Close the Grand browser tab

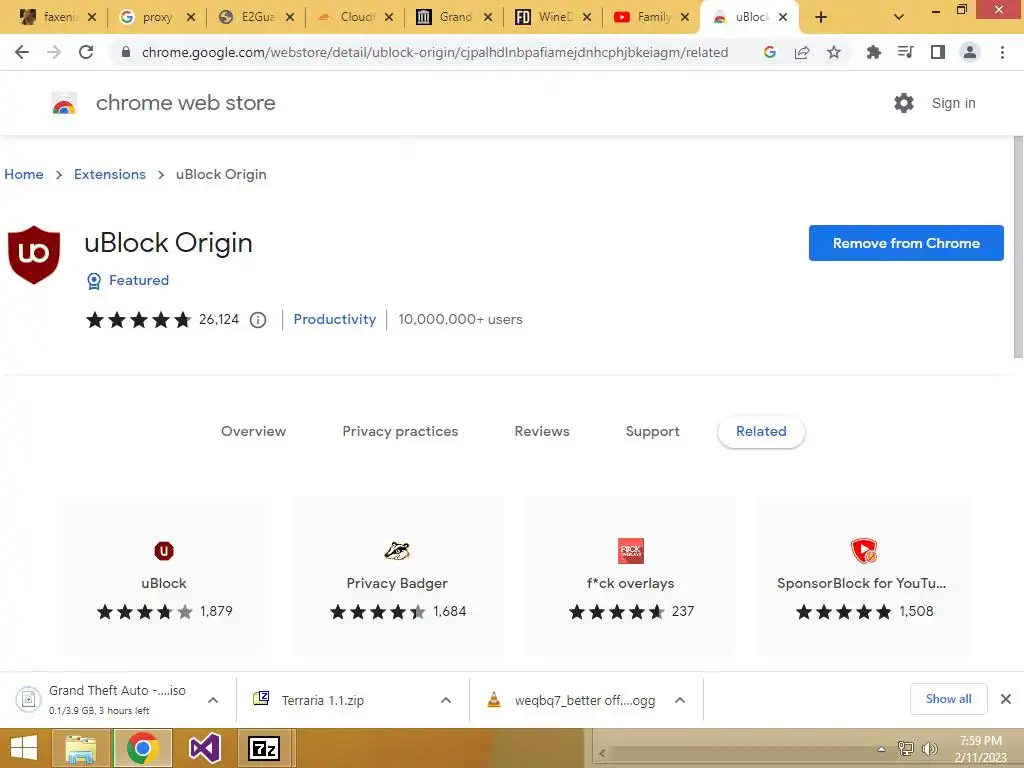tap(488, 18)
